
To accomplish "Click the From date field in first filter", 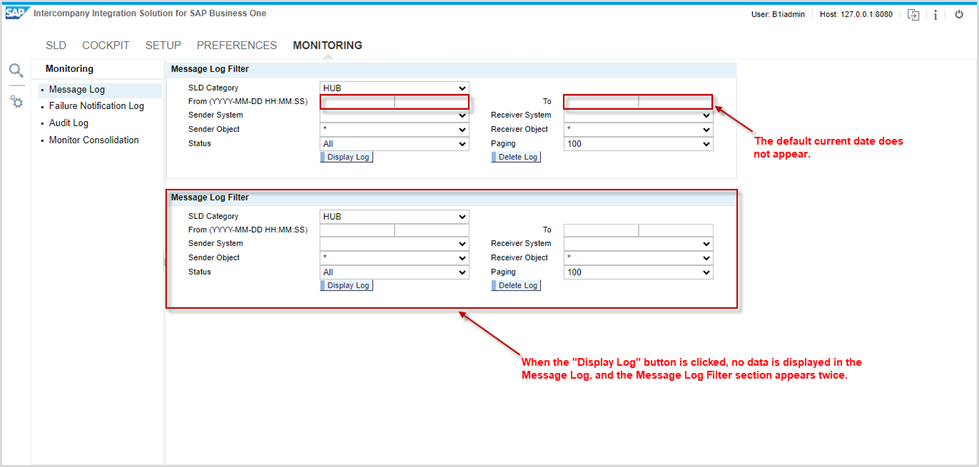I will click(x=357, y=102).
